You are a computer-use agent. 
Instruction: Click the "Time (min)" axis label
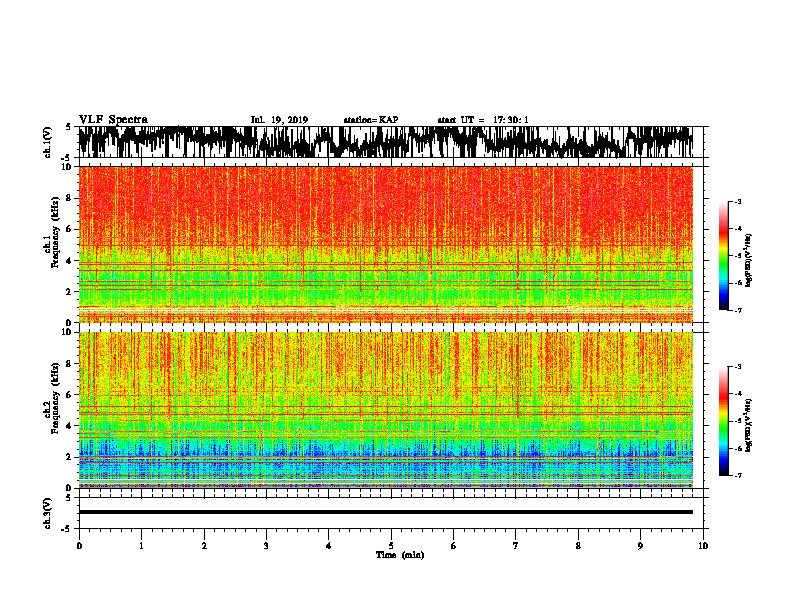(400, 555)
